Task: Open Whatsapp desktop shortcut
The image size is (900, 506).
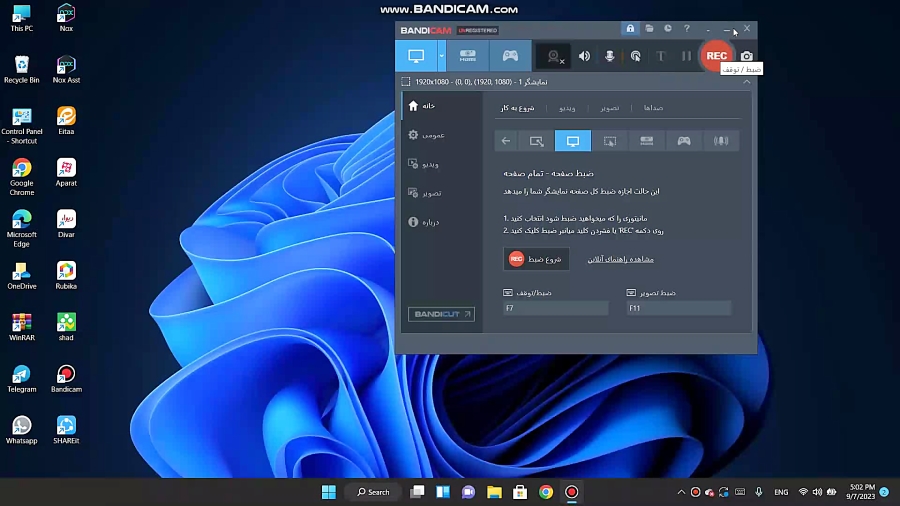Action: (22, 430)
